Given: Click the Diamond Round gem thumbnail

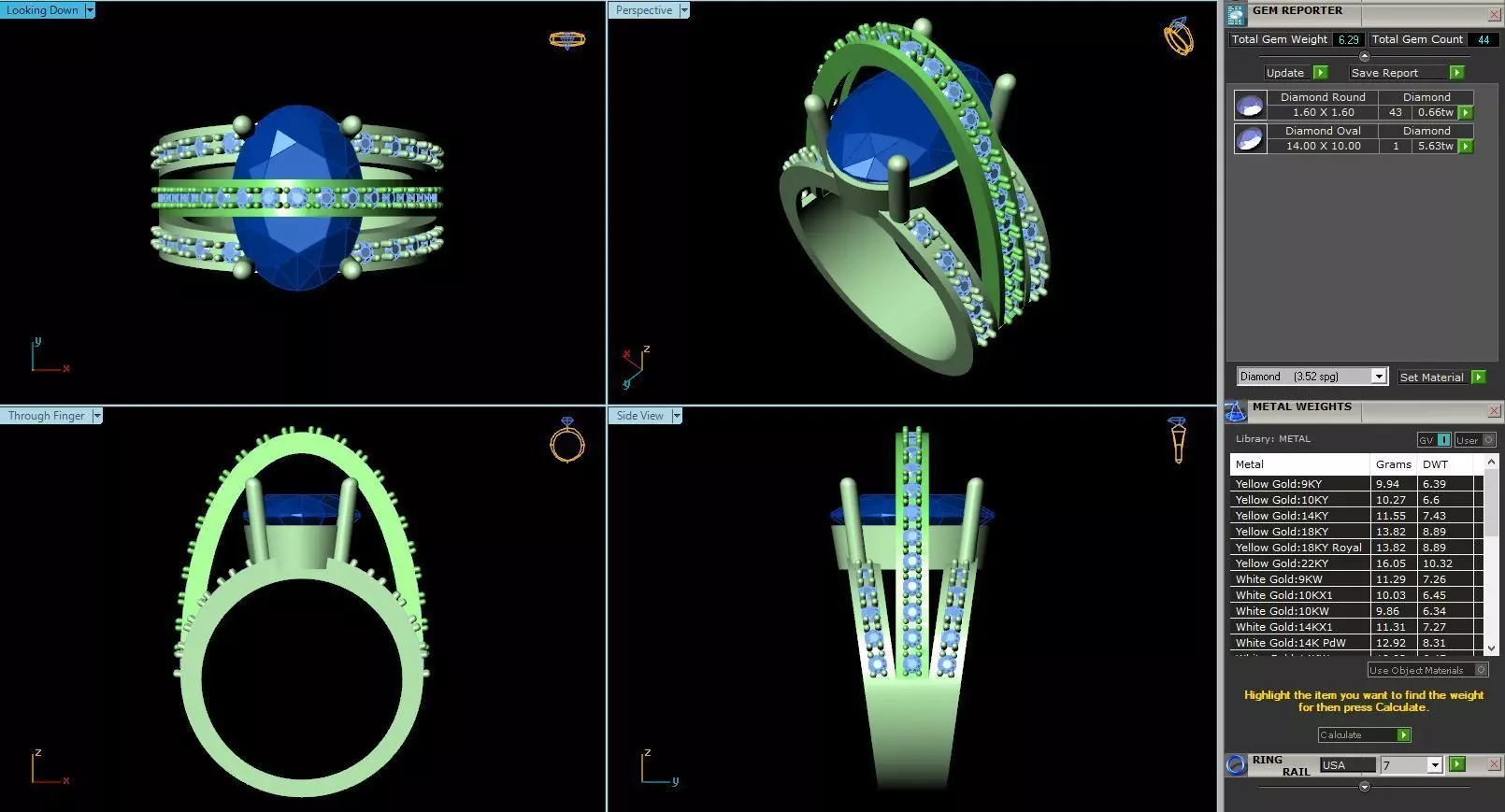Looking at the screenshot, I should click(1250, 106).
